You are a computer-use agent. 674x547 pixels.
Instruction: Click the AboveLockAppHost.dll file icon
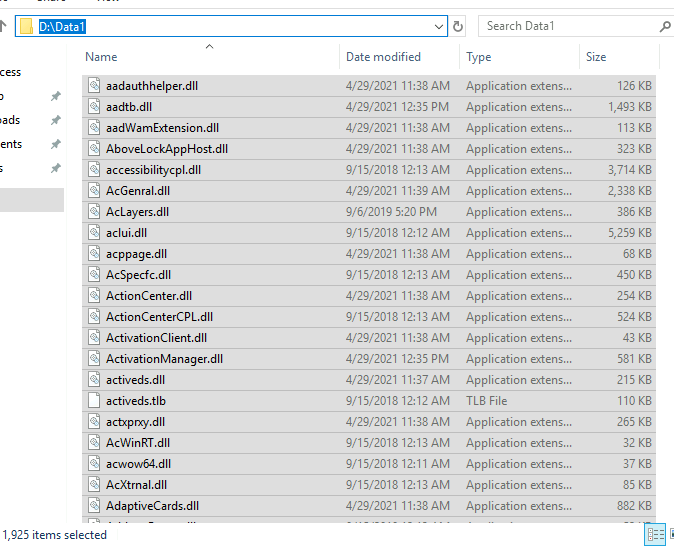coord(94,149)
